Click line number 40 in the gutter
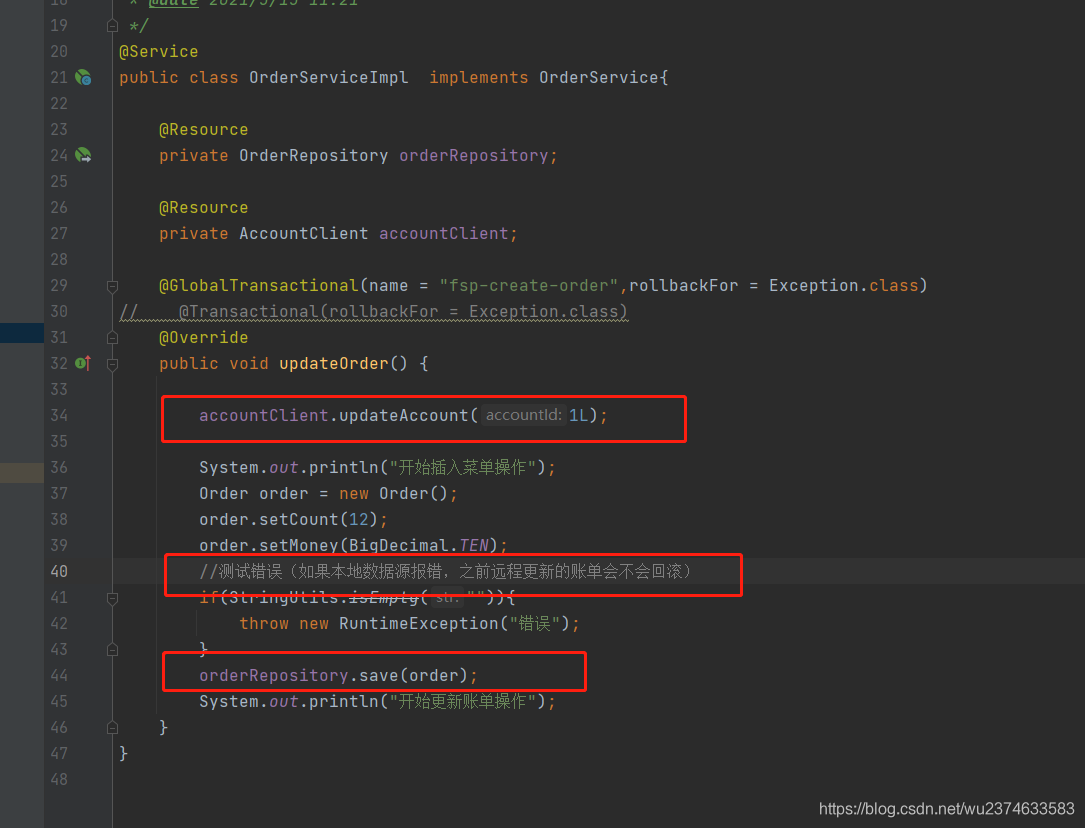Viewport: 1085px width, 828px height. click(x=59, y=571)
